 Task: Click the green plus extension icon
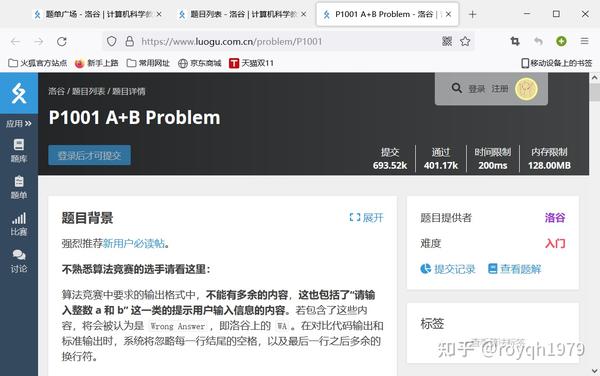(561, 41)
